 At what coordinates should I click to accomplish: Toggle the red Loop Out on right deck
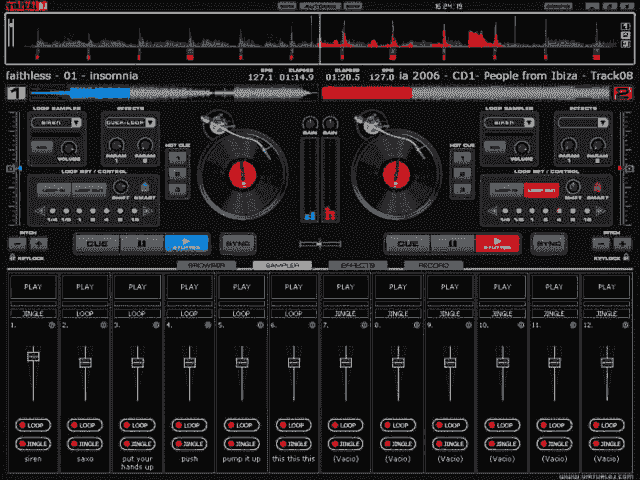tap(541, 190)
